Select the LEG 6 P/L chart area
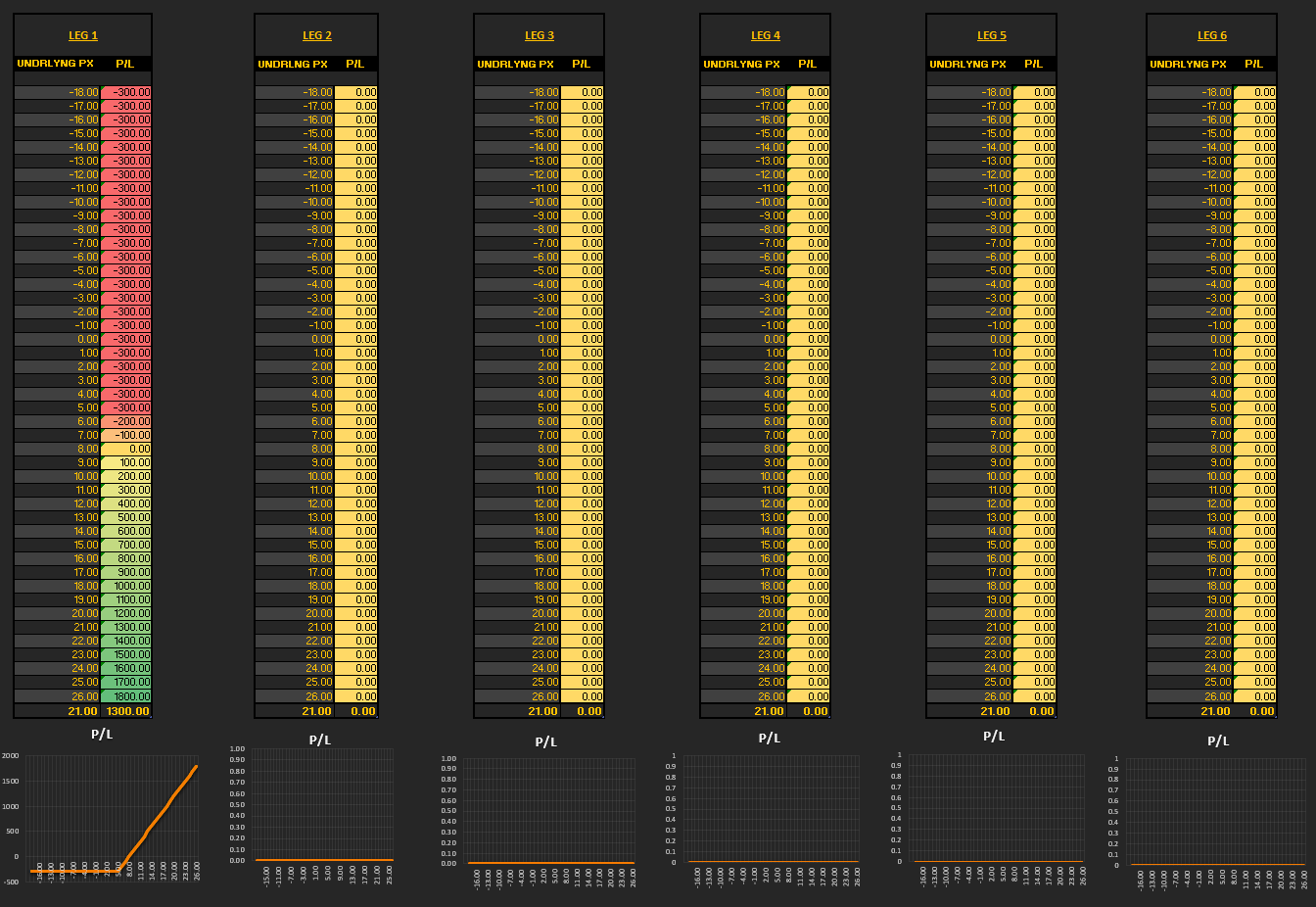Viewport: 1316px width, 907px height. (1215, 811)
